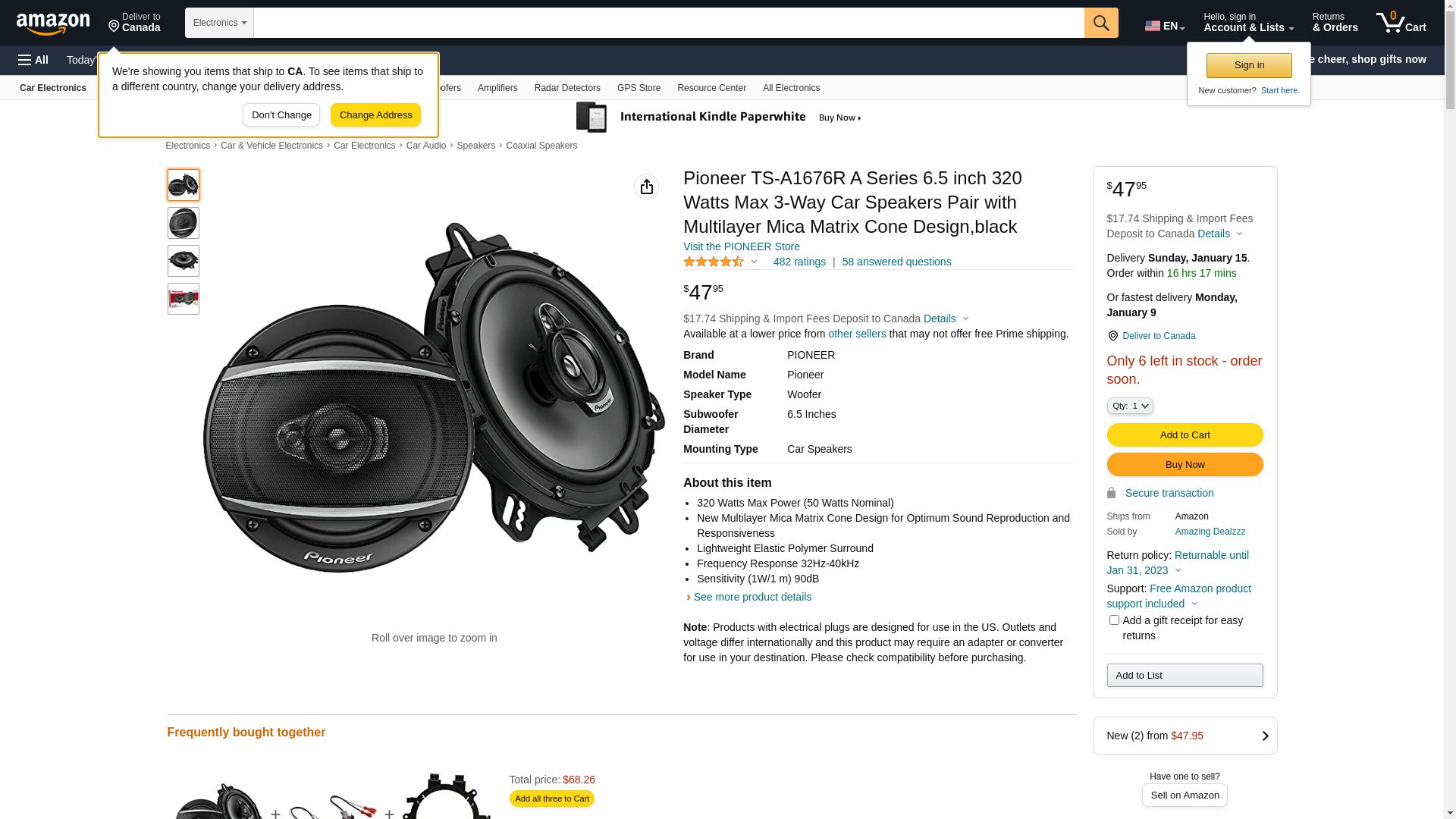Open the Electronics search category dropdown

click(x=219, y=23)
